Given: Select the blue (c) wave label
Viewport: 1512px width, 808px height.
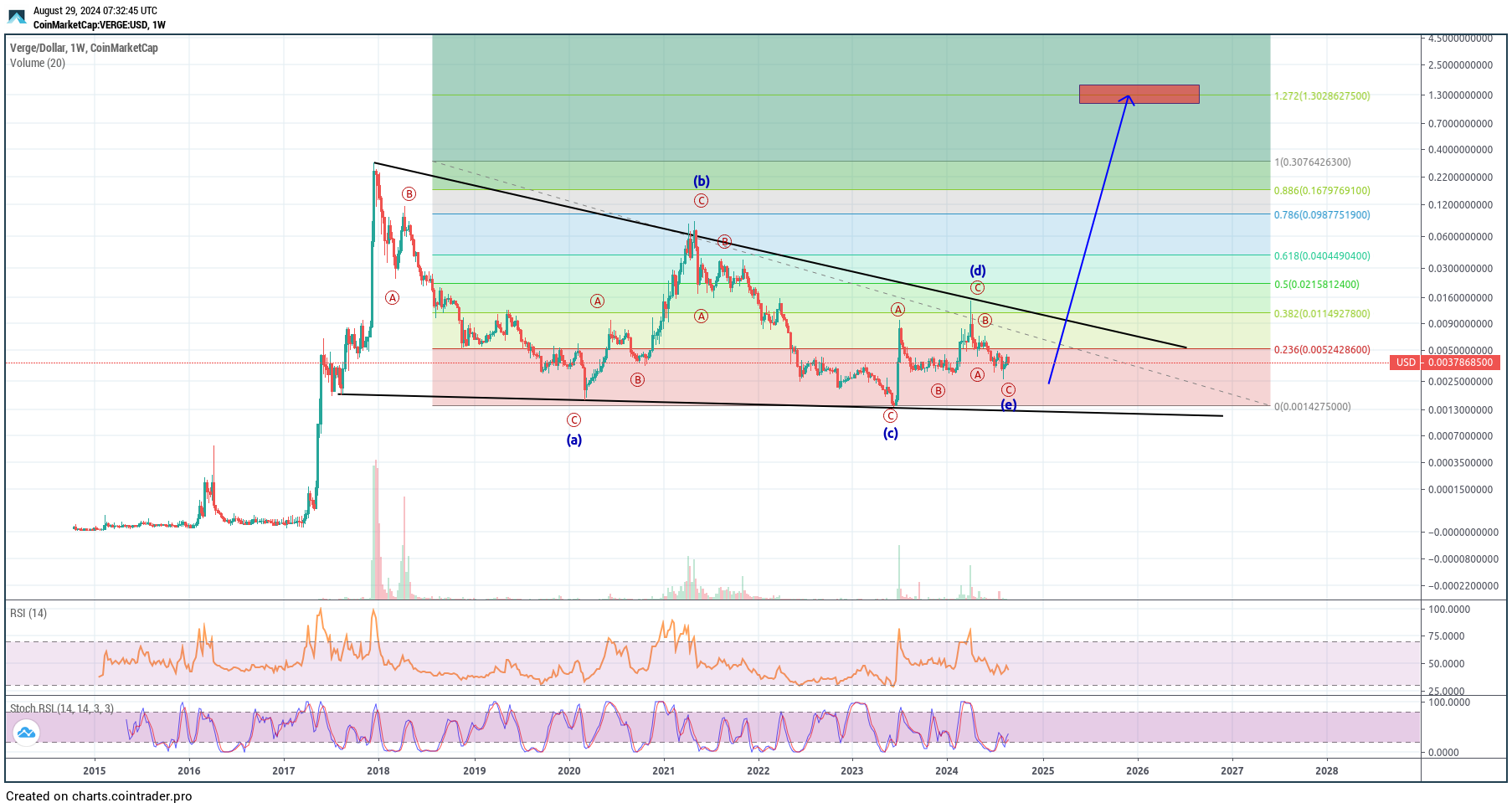Looking at the screenshot, I should tap(890, 433).
